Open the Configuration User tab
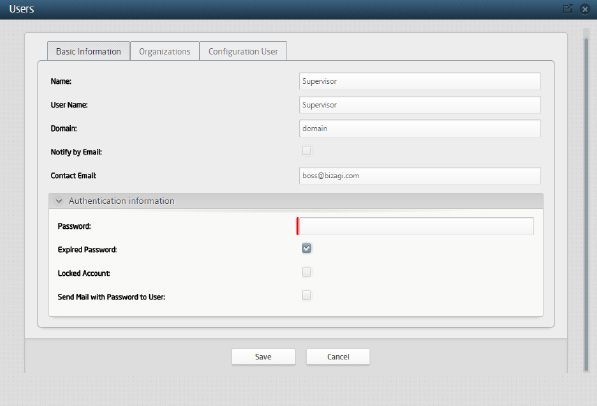Viewport: 597px width, 406px height. click(243, 51)
